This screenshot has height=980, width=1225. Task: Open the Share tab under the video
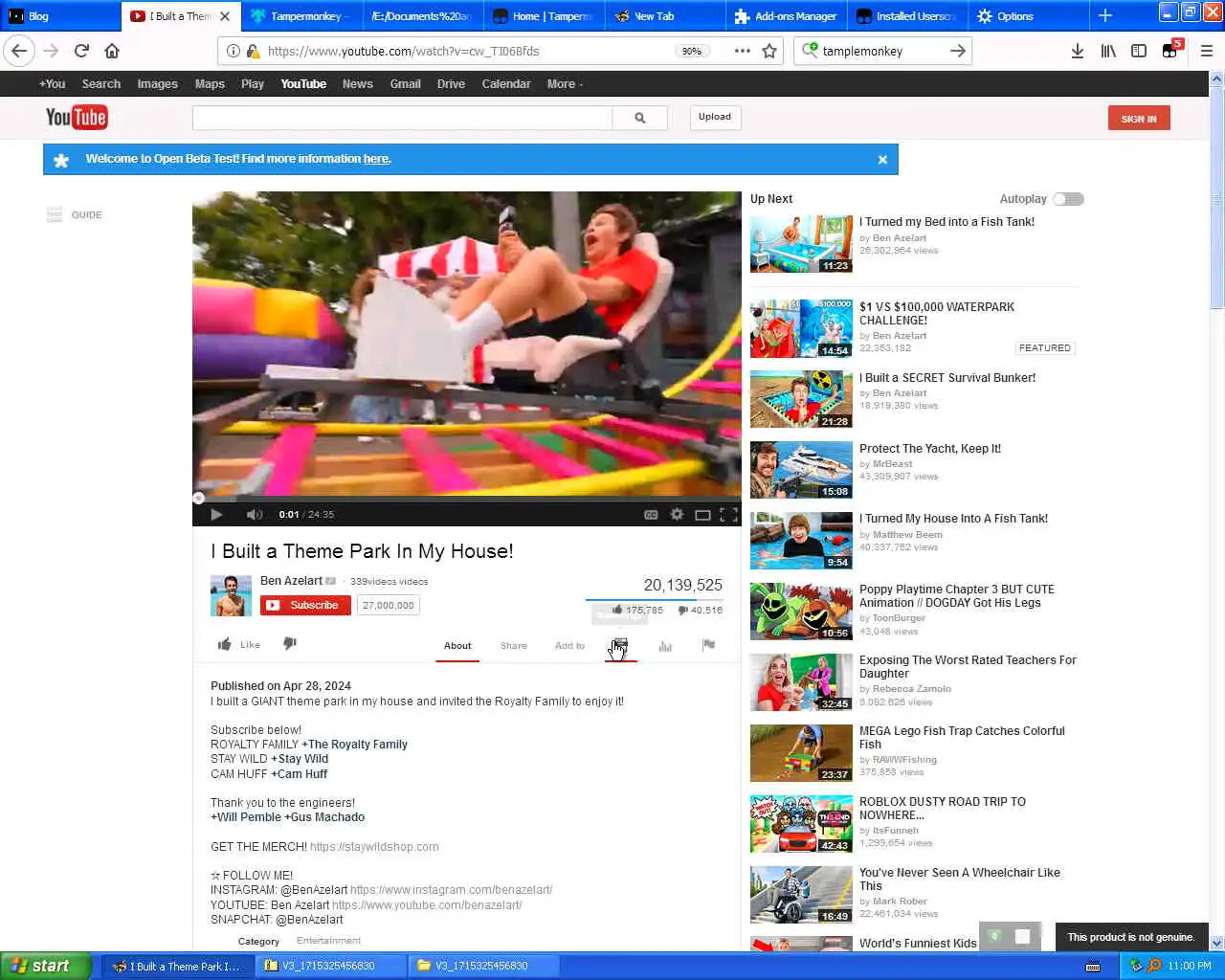click(514, 646)
